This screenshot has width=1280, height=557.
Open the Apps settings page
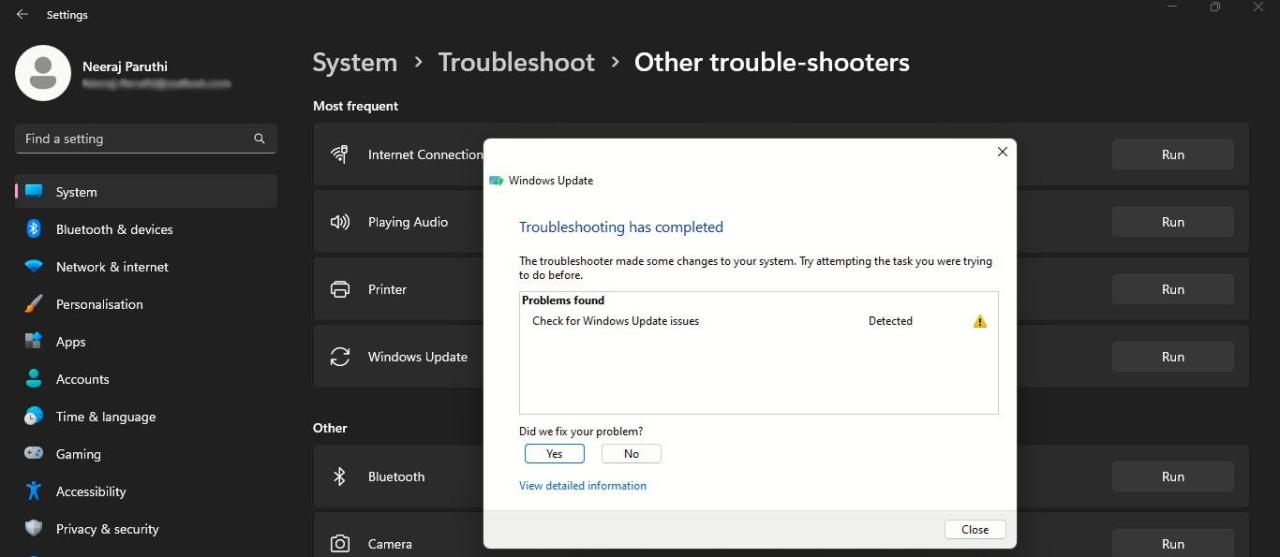(146, 341)
